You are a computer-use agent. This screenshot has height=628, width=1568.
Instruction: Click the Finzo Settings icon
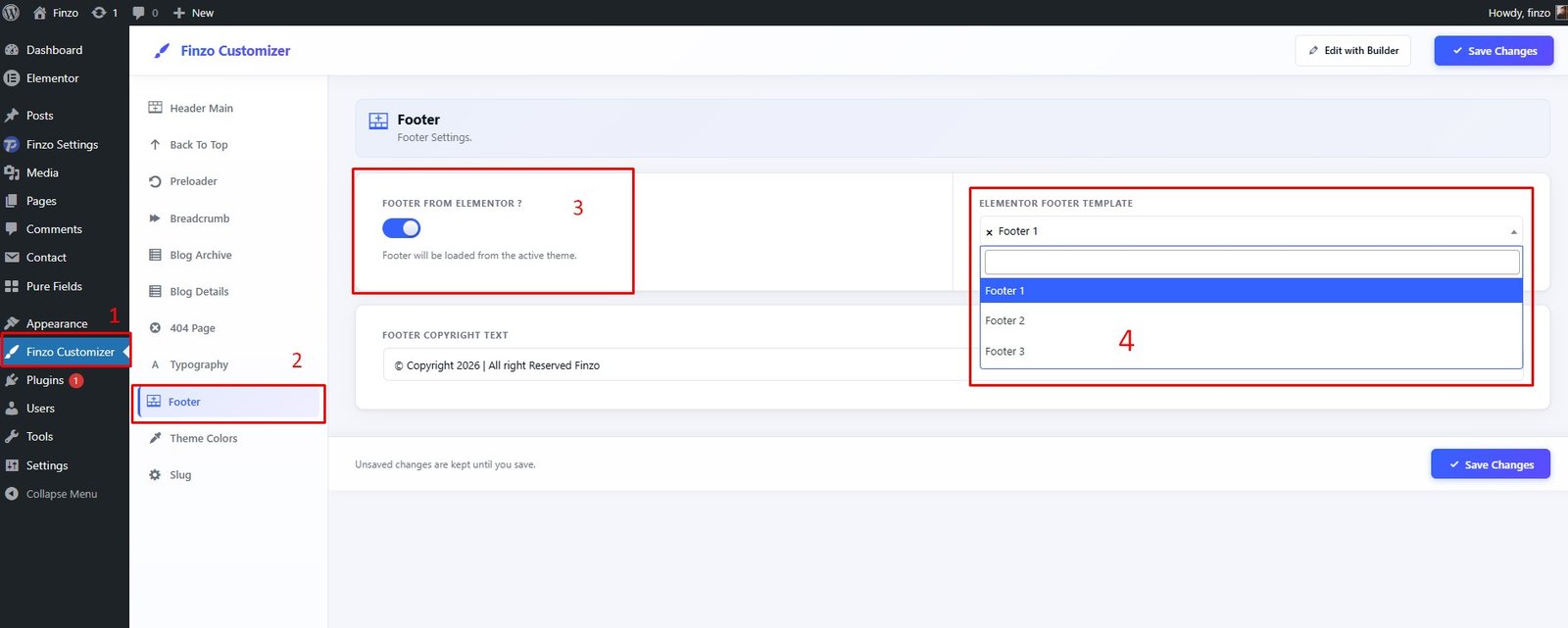click(x=12, y=144)
